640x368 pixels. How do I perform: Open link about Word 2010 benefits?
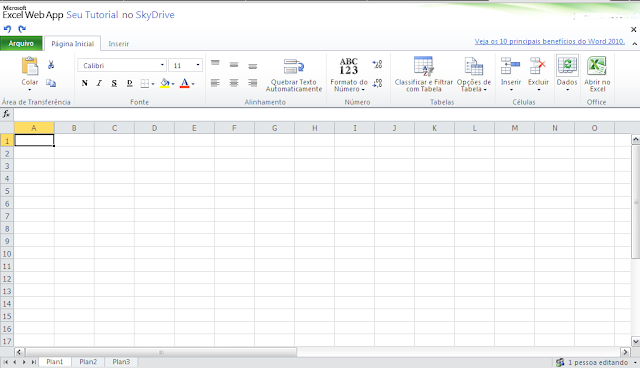(x=550, y=41)
